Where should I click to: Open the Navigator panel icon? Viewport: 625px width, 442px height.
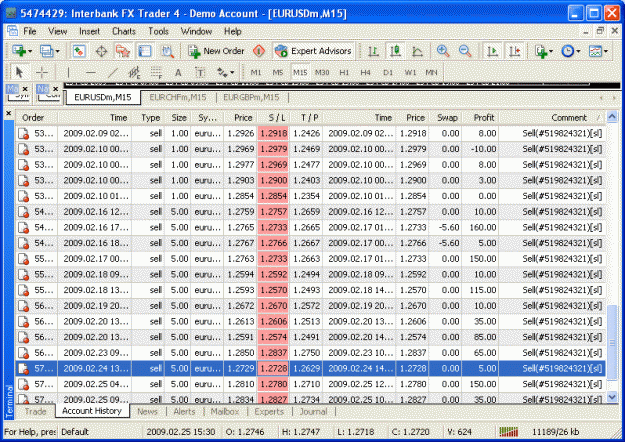tap(123, 51)
